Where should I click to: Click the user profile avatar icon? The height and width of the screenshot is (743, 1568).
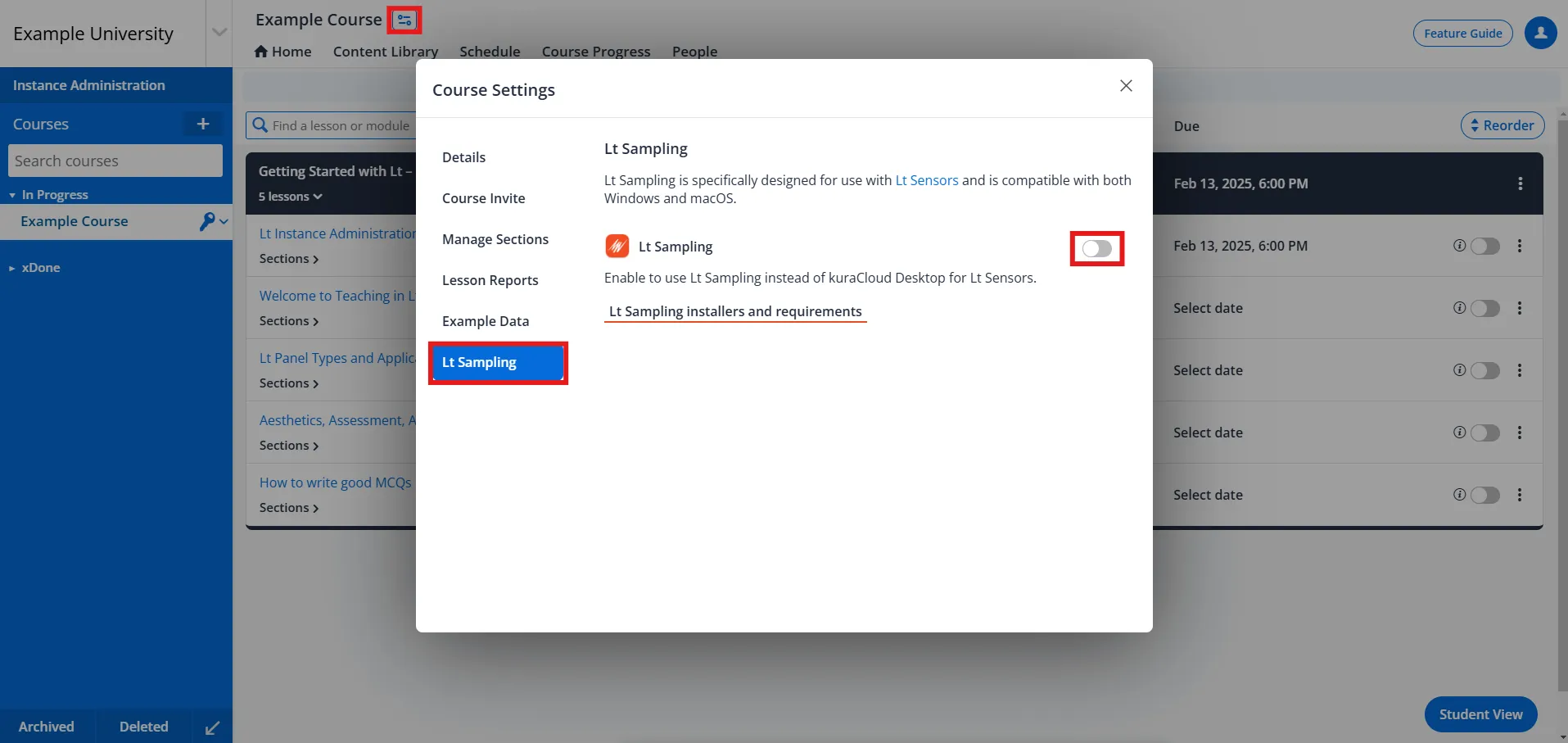tap(1540, 34)
